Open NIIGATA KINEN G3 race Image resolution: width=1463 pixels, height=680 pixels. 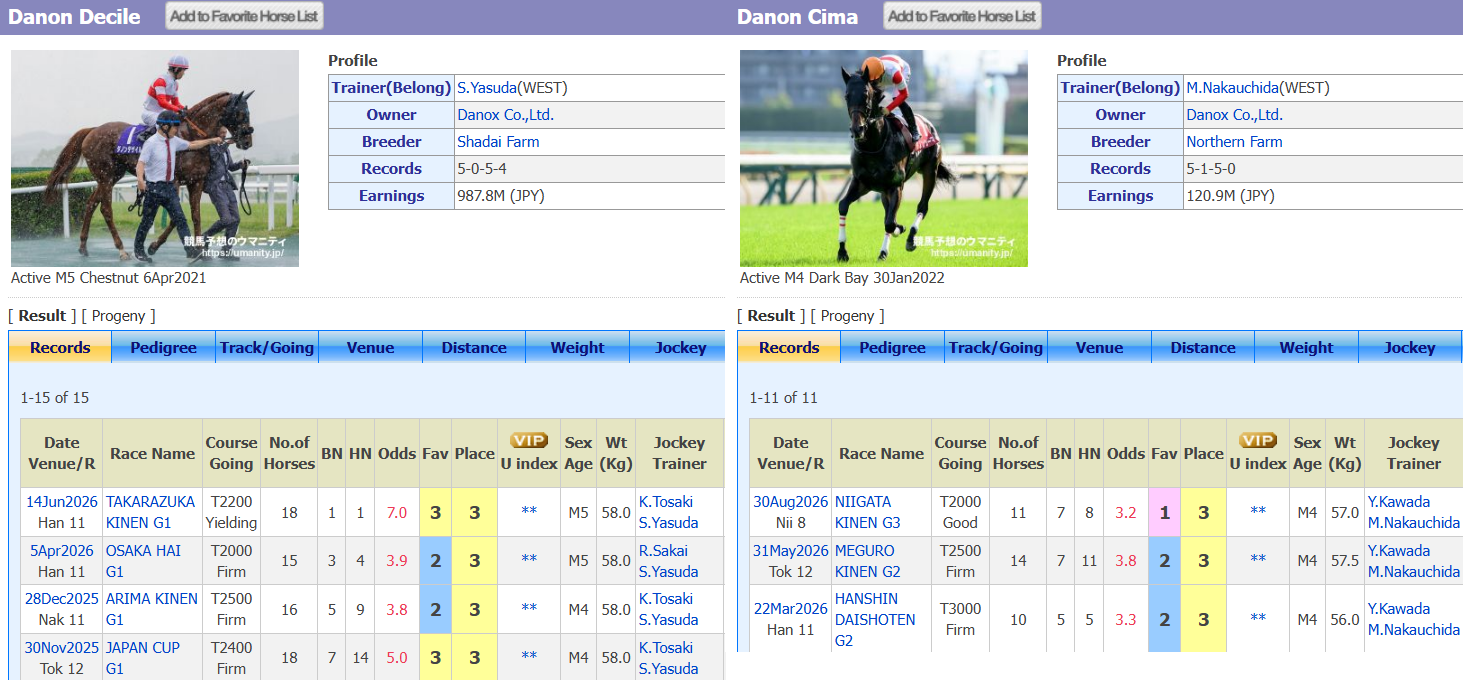pyautogui.click(x=868, y=512)
